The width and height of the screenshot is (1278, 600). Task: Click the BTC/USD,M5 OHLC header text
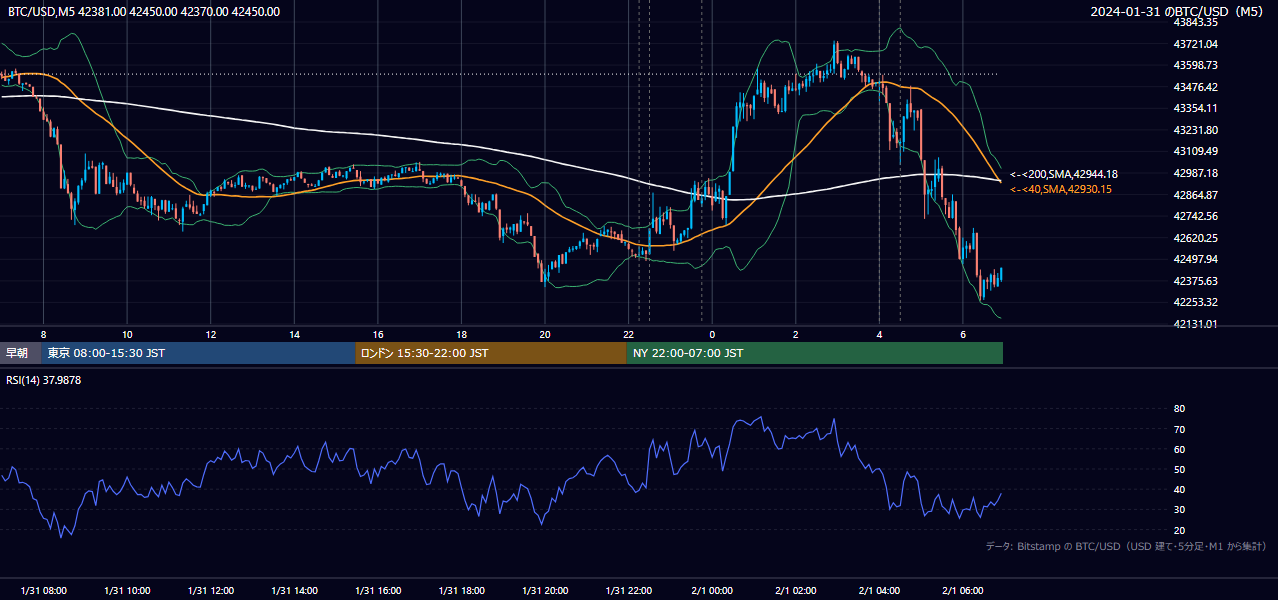click(x=144, y=12)
